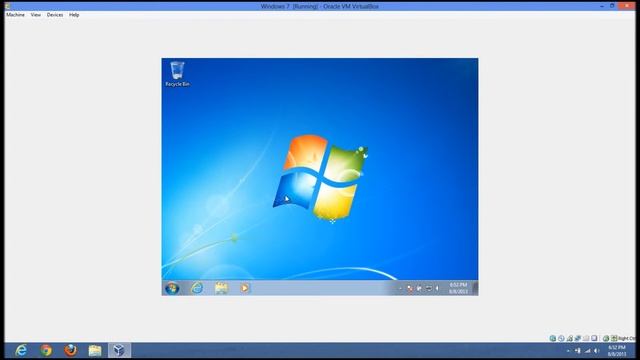
Task: Click the hard disk activity indicator
Action: point(553,338)
